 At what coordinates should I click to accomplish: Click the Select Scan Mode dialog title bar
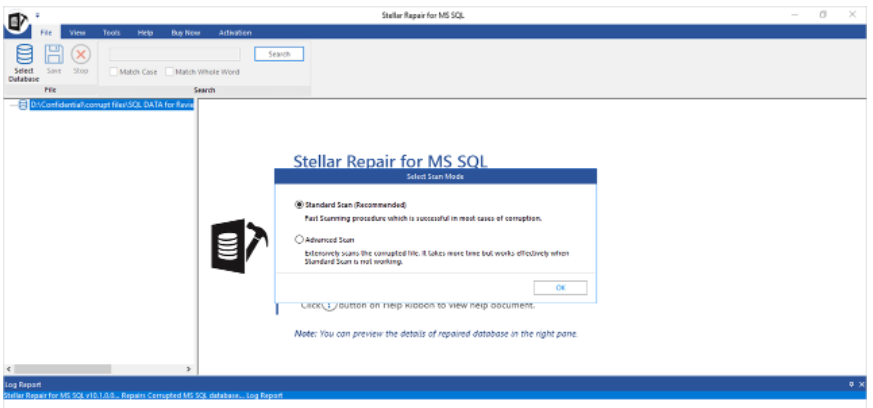435,176
